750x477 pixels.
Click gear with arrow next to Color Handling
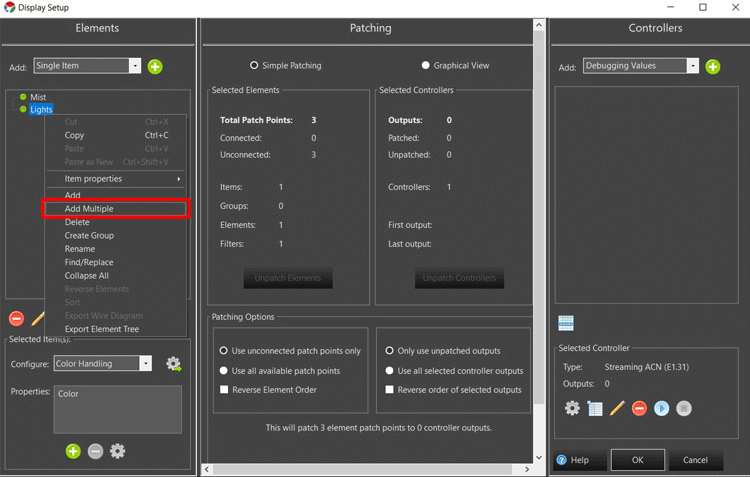(173, 364)
